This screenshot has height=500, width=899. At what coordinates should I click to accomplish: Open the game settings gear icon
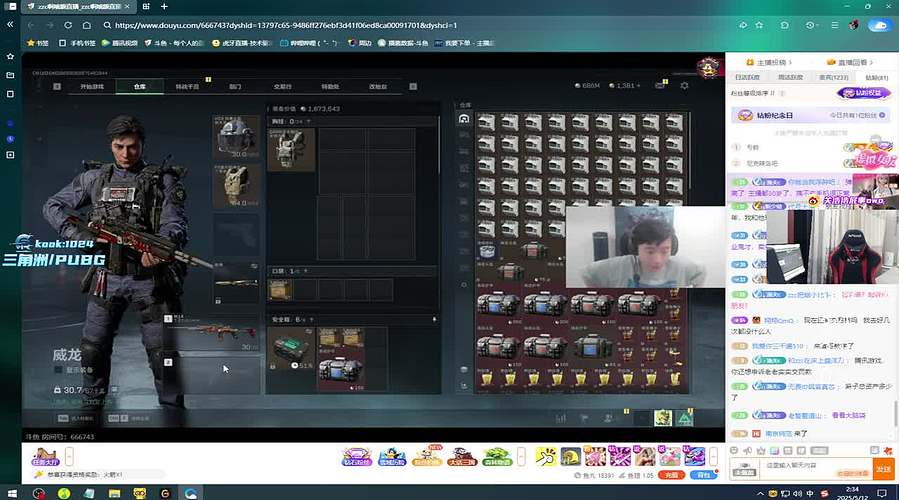pos(684,85)
